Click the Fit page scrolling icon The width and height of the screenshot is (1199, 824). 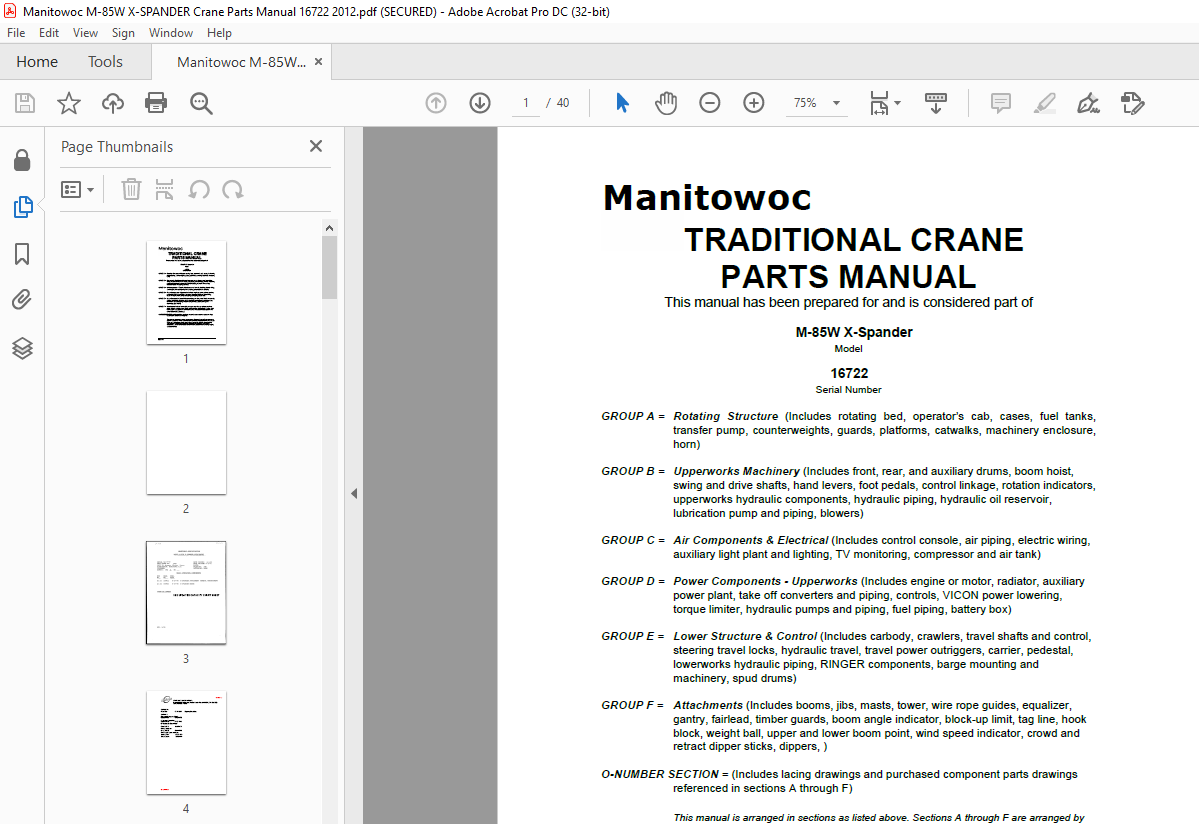[879, 103]
